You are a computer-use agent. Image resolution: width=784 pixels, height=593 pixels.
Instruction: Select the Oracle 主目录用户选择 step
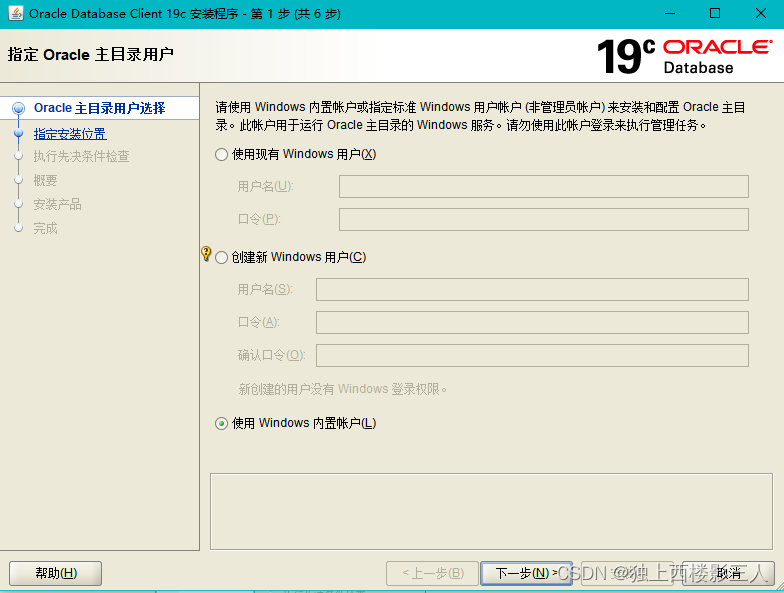100,108
